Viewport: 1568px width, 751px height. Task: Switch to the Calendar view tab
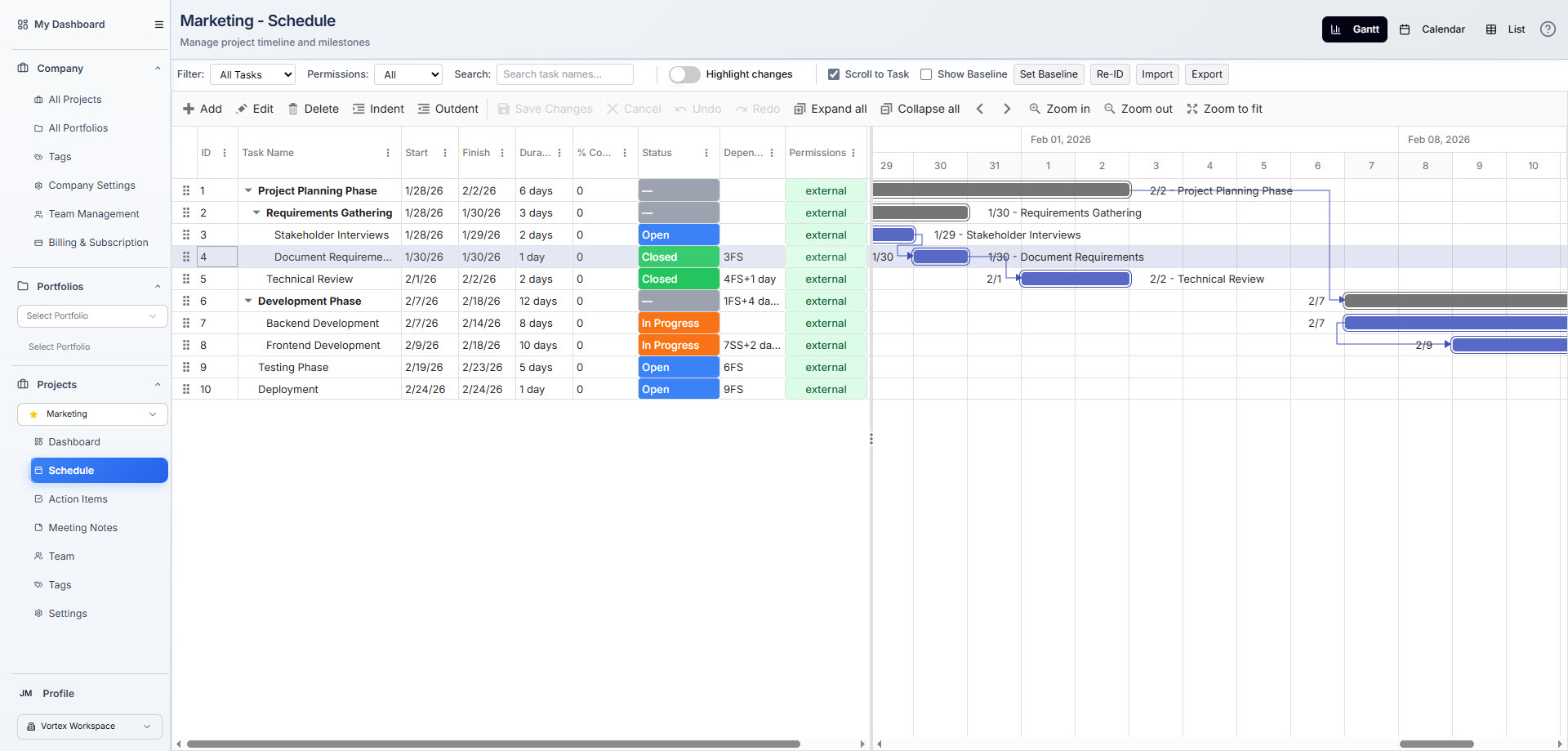pos(1432,29)
